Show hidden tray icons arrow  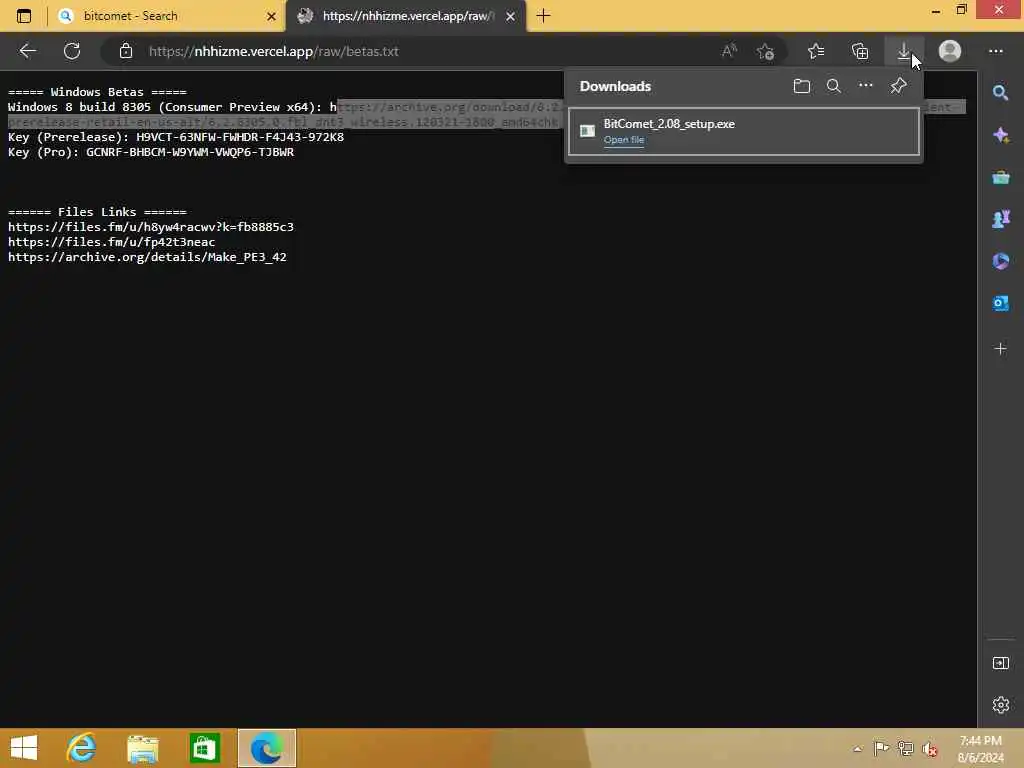(x=857, y=748)
